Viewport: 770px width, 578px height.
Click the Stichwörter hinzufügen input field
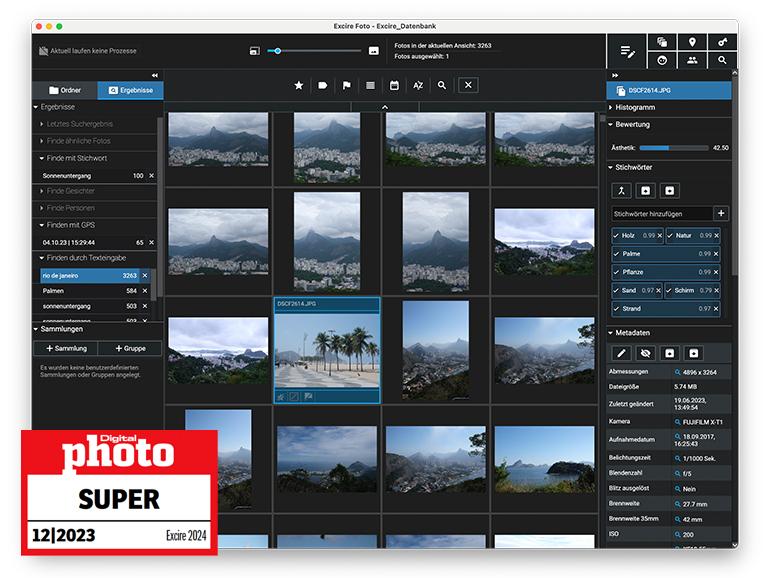(660, 214)
